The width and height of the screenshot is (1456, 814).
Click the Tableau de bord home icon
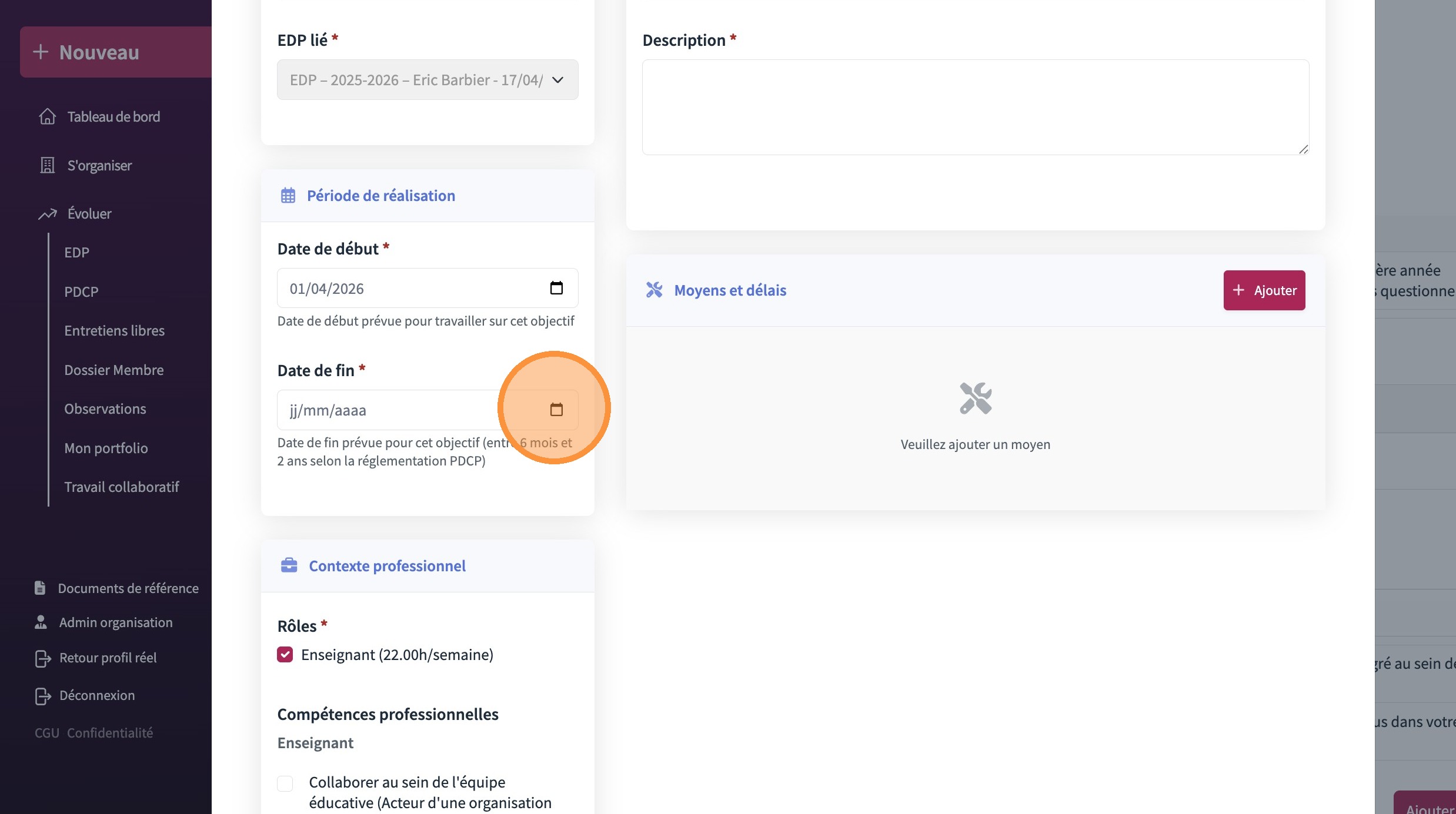point(48,116)
